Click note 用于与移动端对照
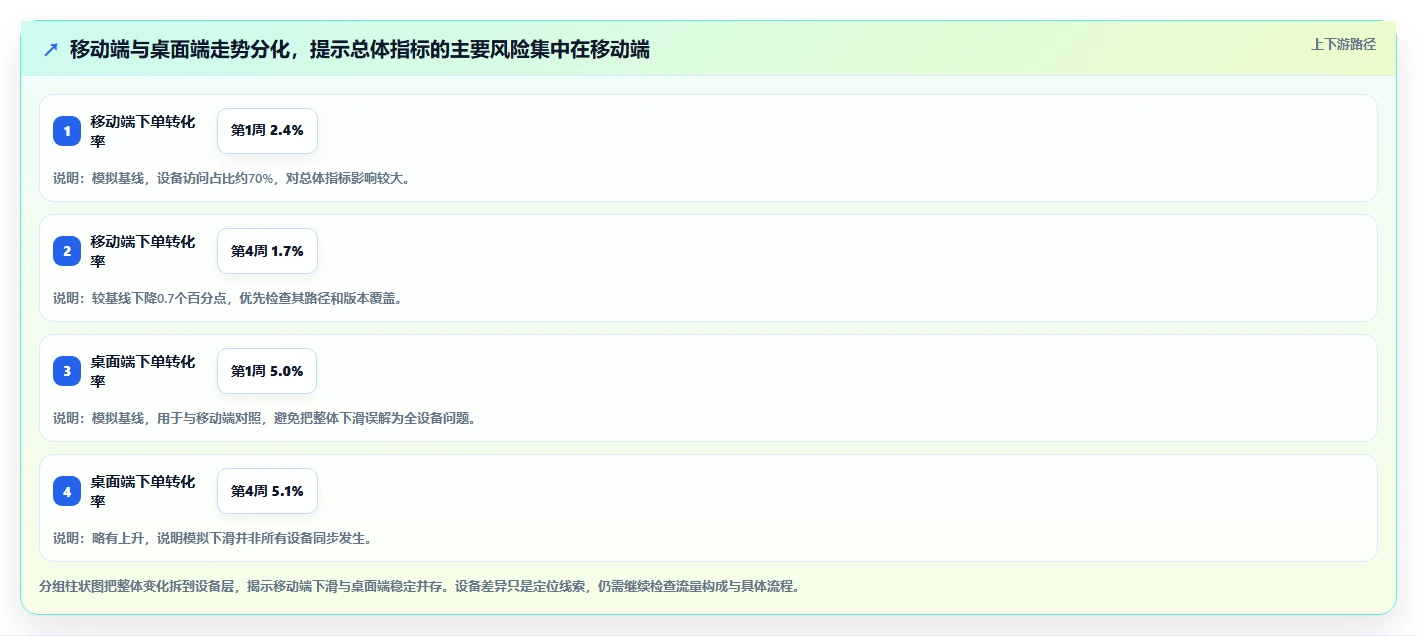Image resolution: width=1417 pixels, height=636 pixels. [265, 418]
